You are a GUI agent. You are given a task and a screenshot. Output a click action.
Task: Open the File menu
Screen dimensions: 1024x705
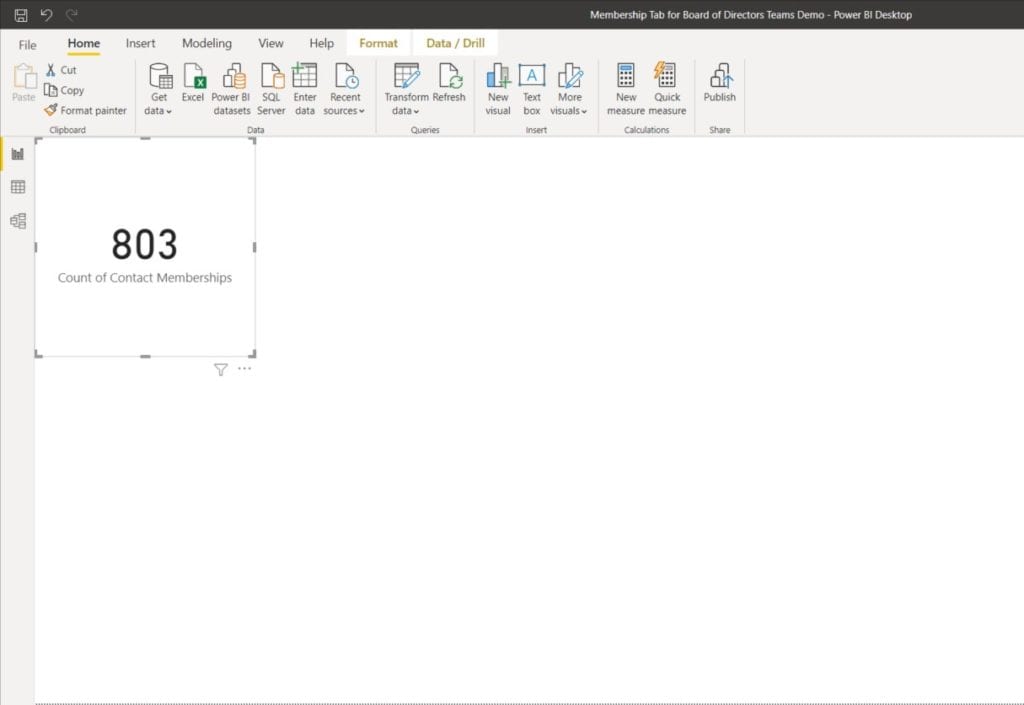coord(27,44)
